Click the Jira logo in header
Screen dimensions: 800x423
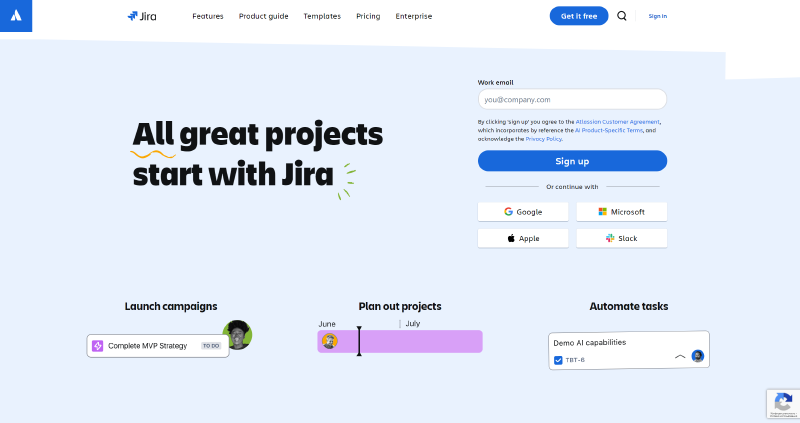click(142, 16)
